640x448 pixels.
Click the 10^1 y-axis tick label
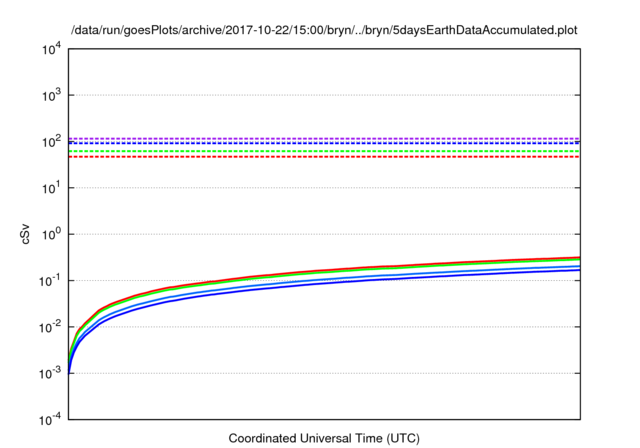coord(51,188)
